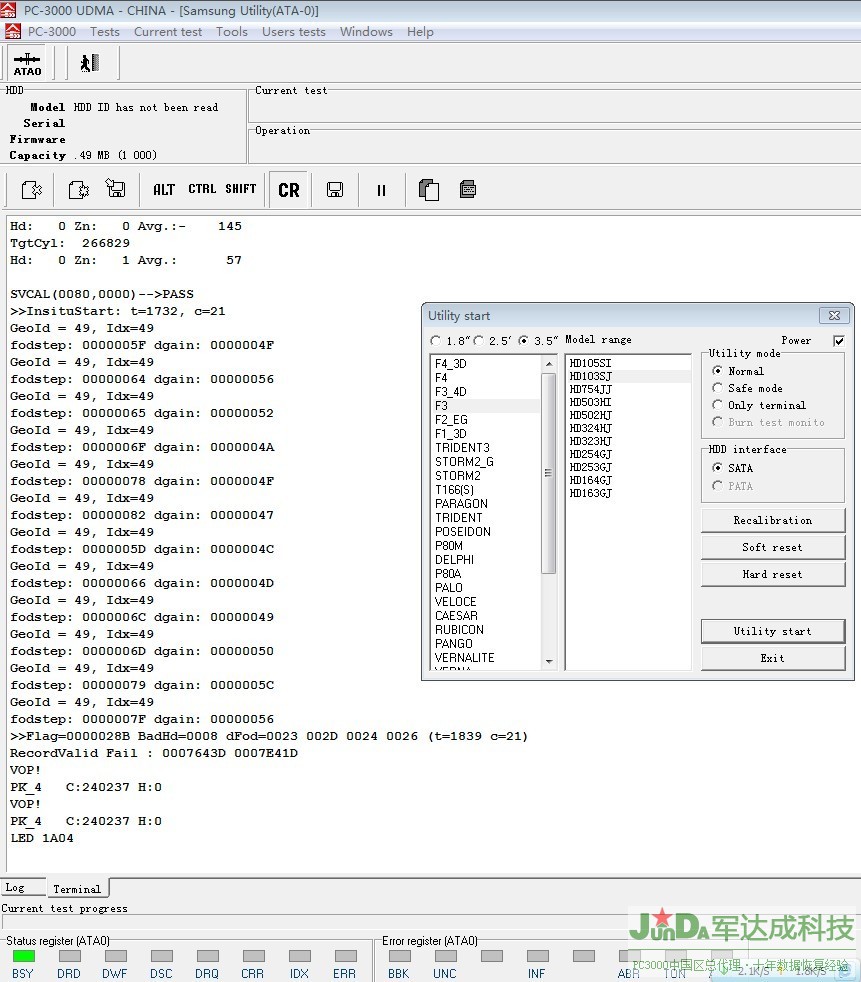Select Normal utility mode

click(718, 371)
